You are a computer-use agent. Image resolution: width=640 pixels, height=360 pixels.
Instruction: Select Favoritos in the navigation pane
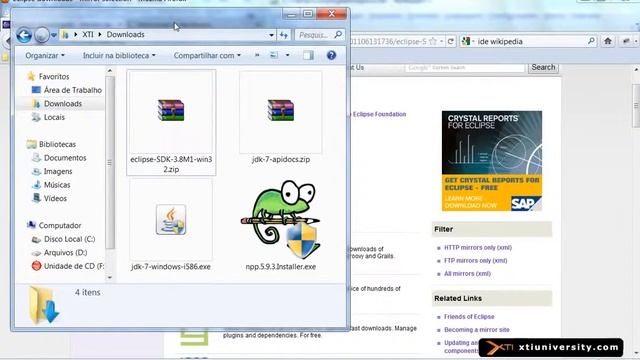(54, 76)
